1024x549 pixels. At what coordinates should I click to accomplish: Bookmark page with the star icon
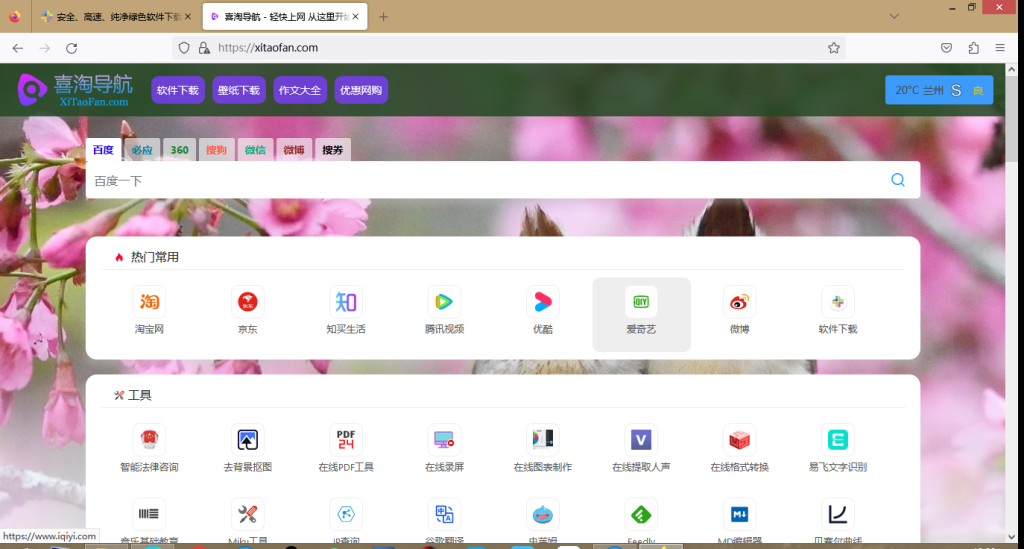[x=833, y=48]
